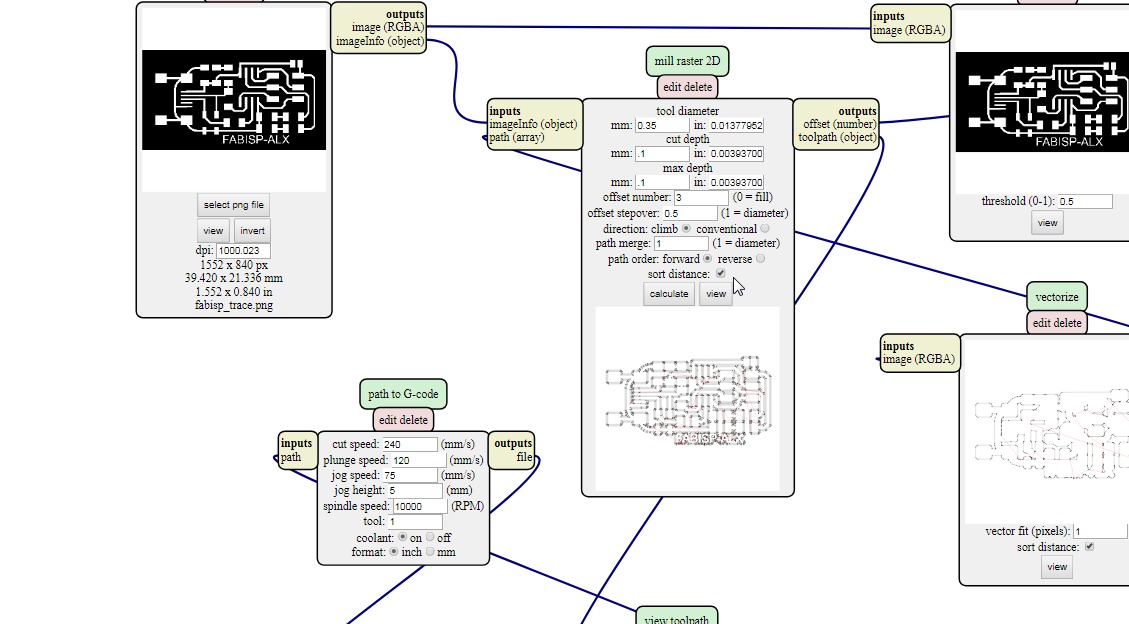Edit the tool number field
The width and height of the screenshot is (1129, 624).
pyautogui.click(x=415, y=522)
